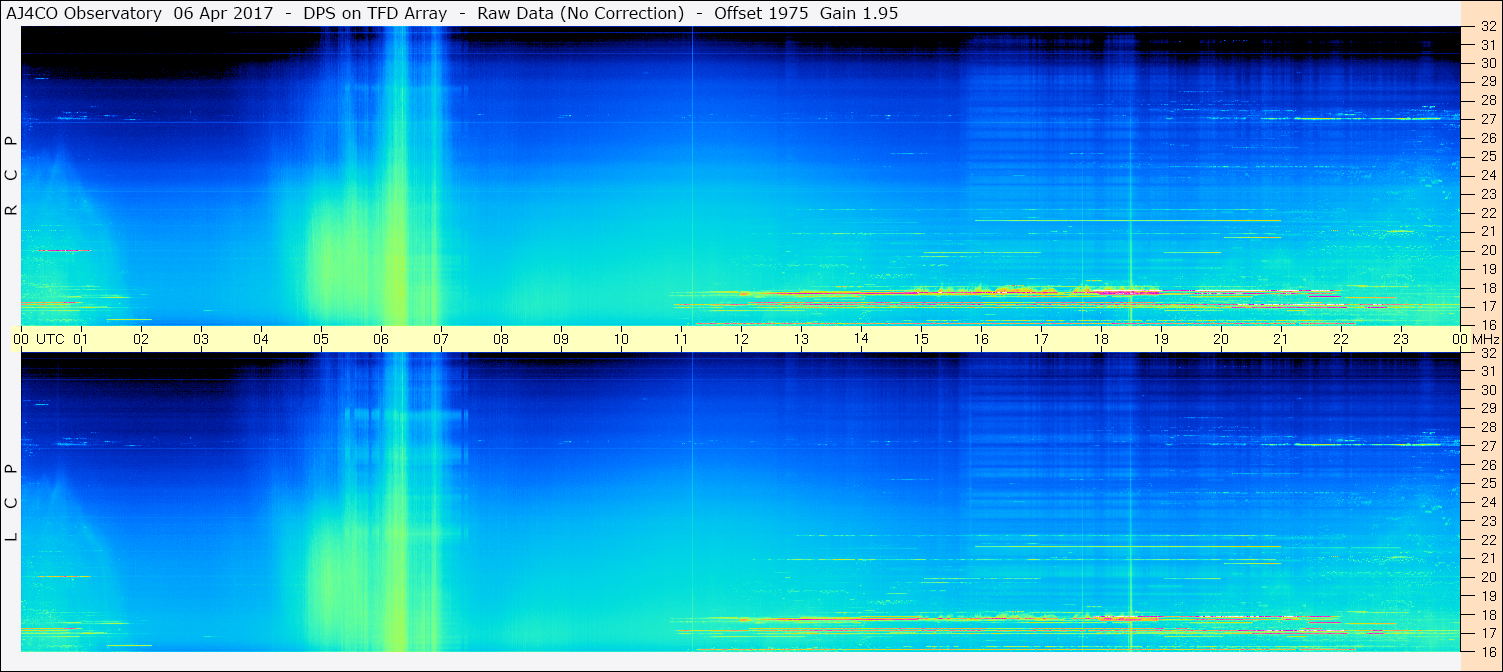Select the 21 hour mark on time axis
Screen dimensions: 1503x672
pos(1281,339)
